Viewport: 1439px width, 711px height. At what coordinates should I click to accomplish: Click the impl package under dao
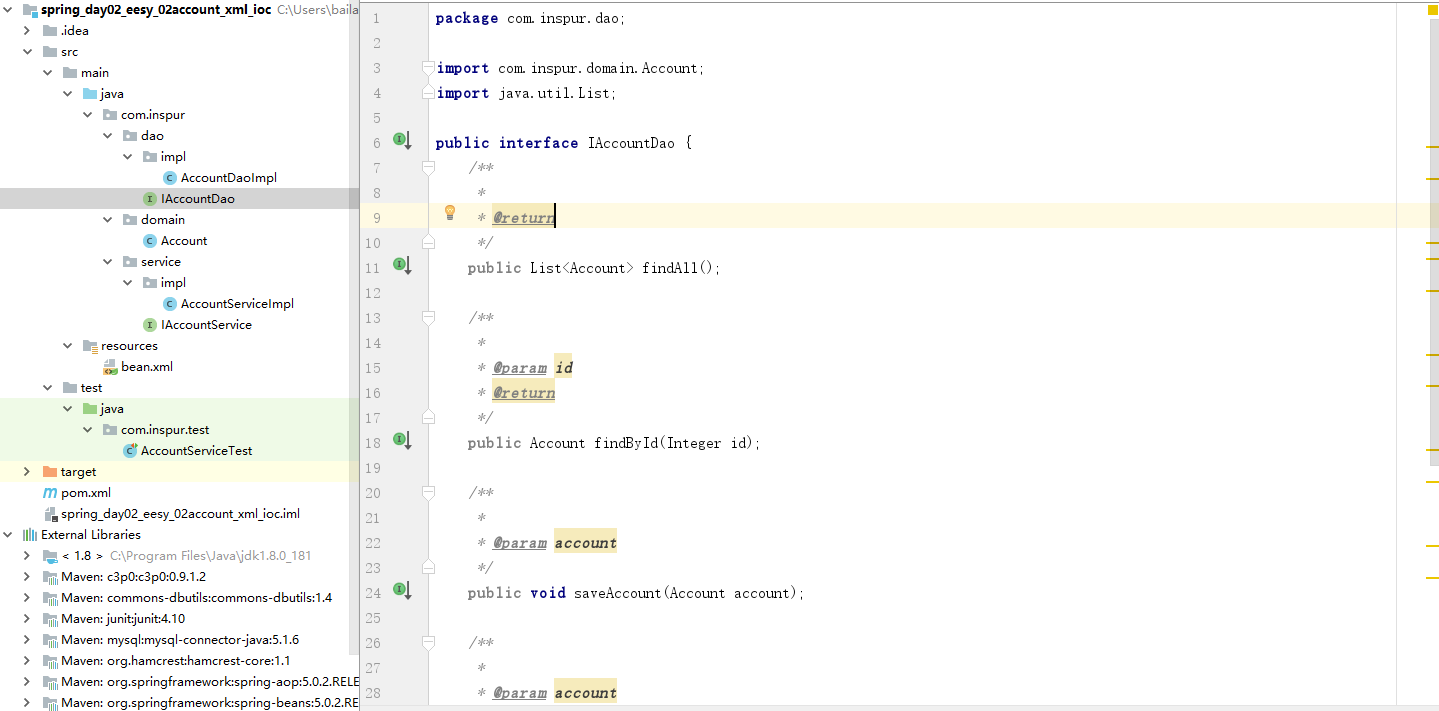pos(173,157)
